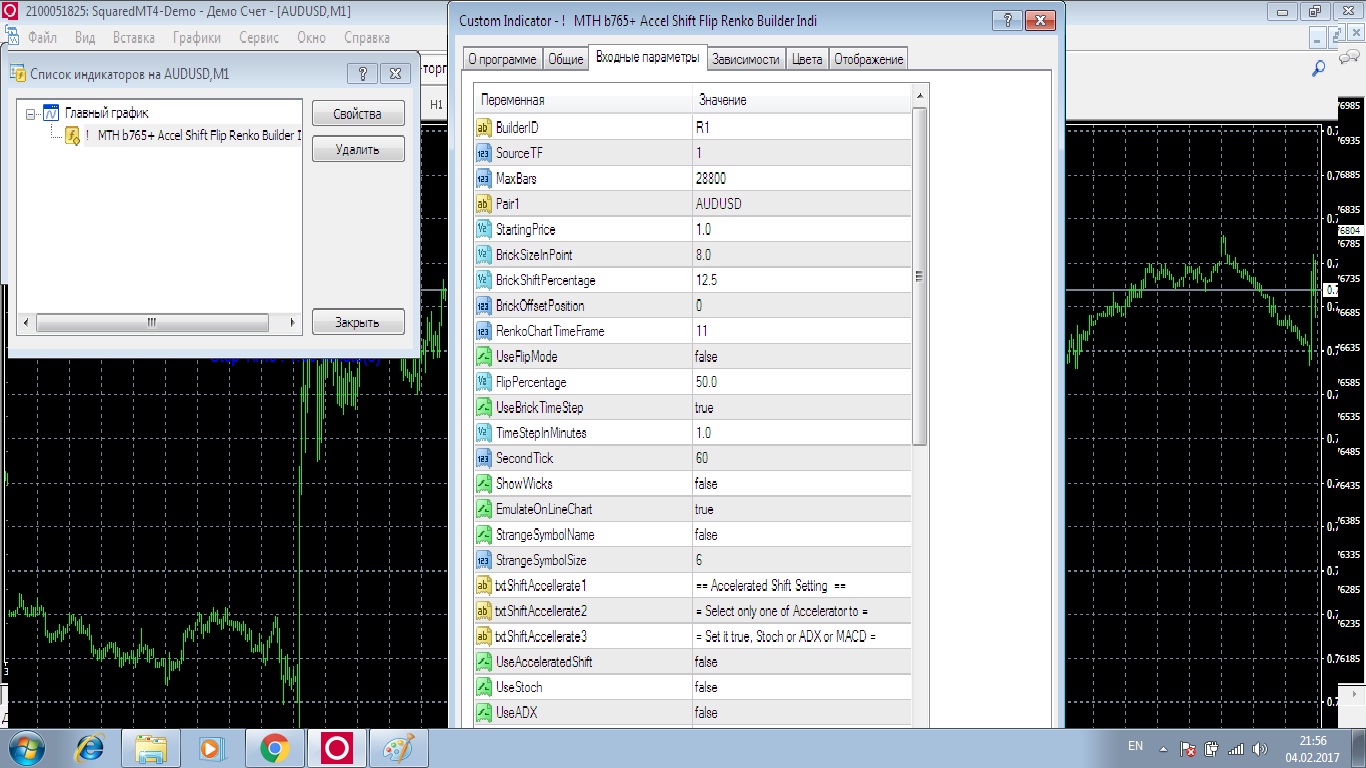Click the parameters list vertical scrollbar
Screen dimensions: 1366x768
point(920,276)
